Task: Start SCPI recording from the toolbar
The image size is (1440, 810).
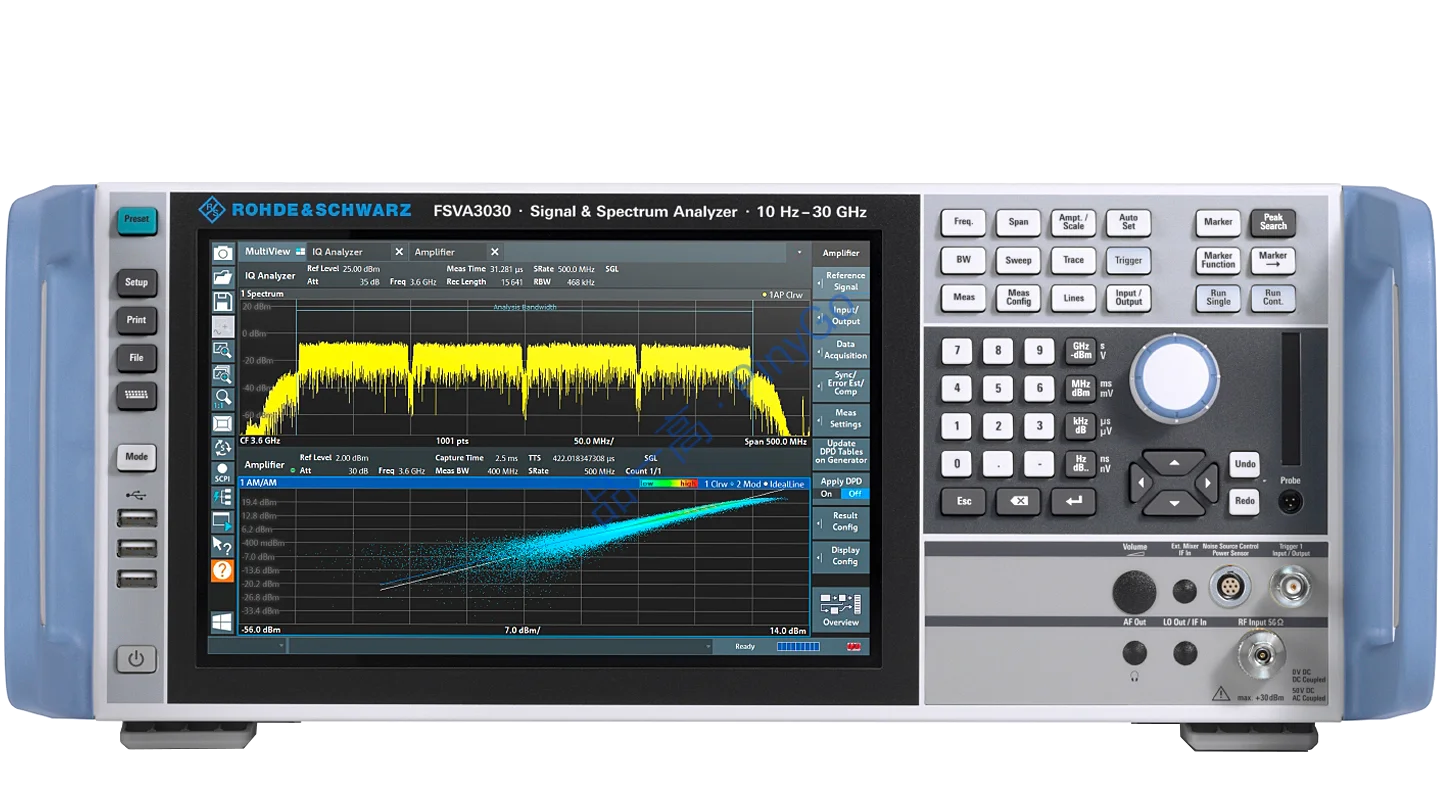Action: point(222,472)
